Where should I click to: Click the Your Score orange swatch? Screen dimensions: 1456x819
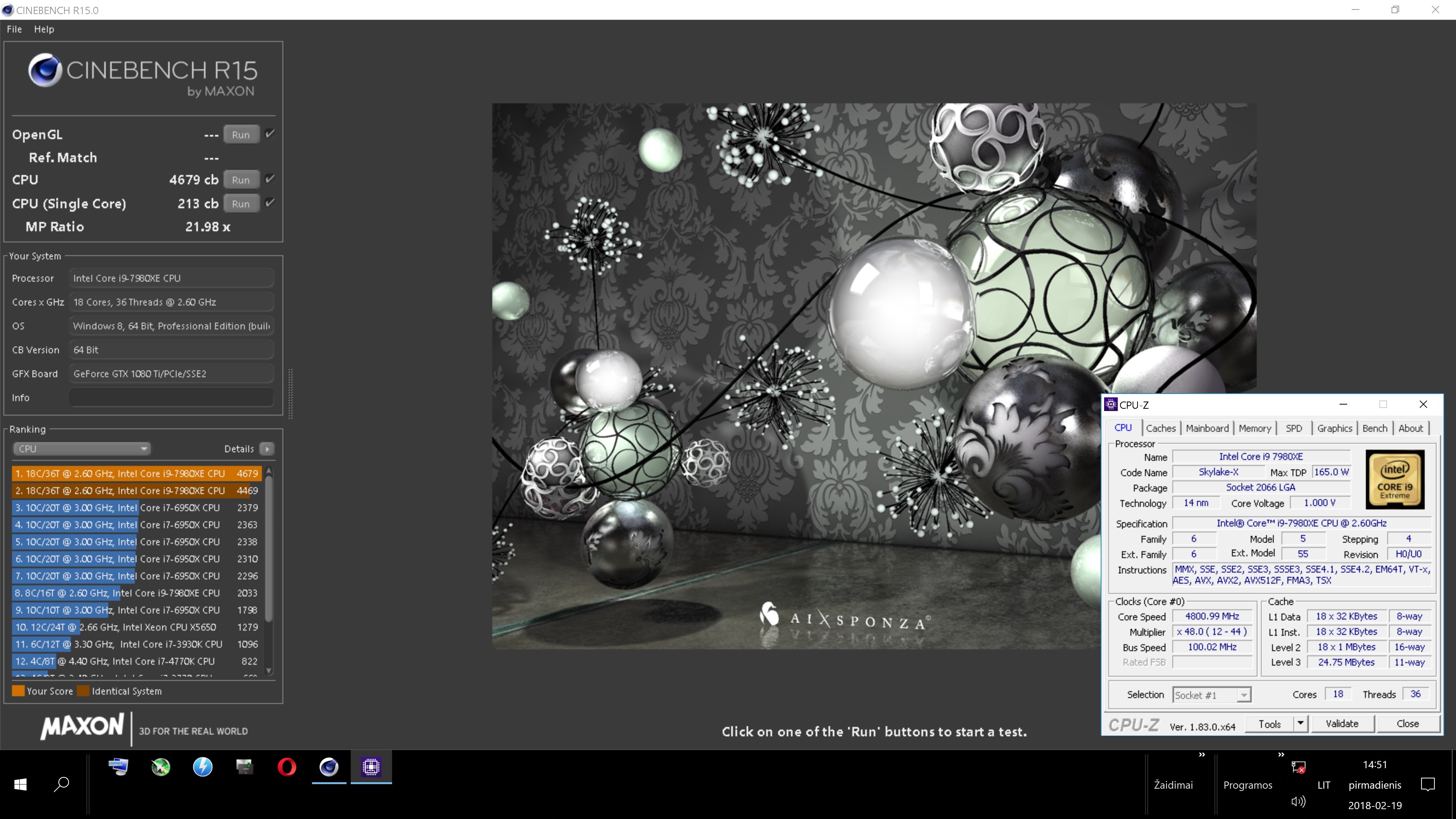pyautogui.click(x=18, y=691)
